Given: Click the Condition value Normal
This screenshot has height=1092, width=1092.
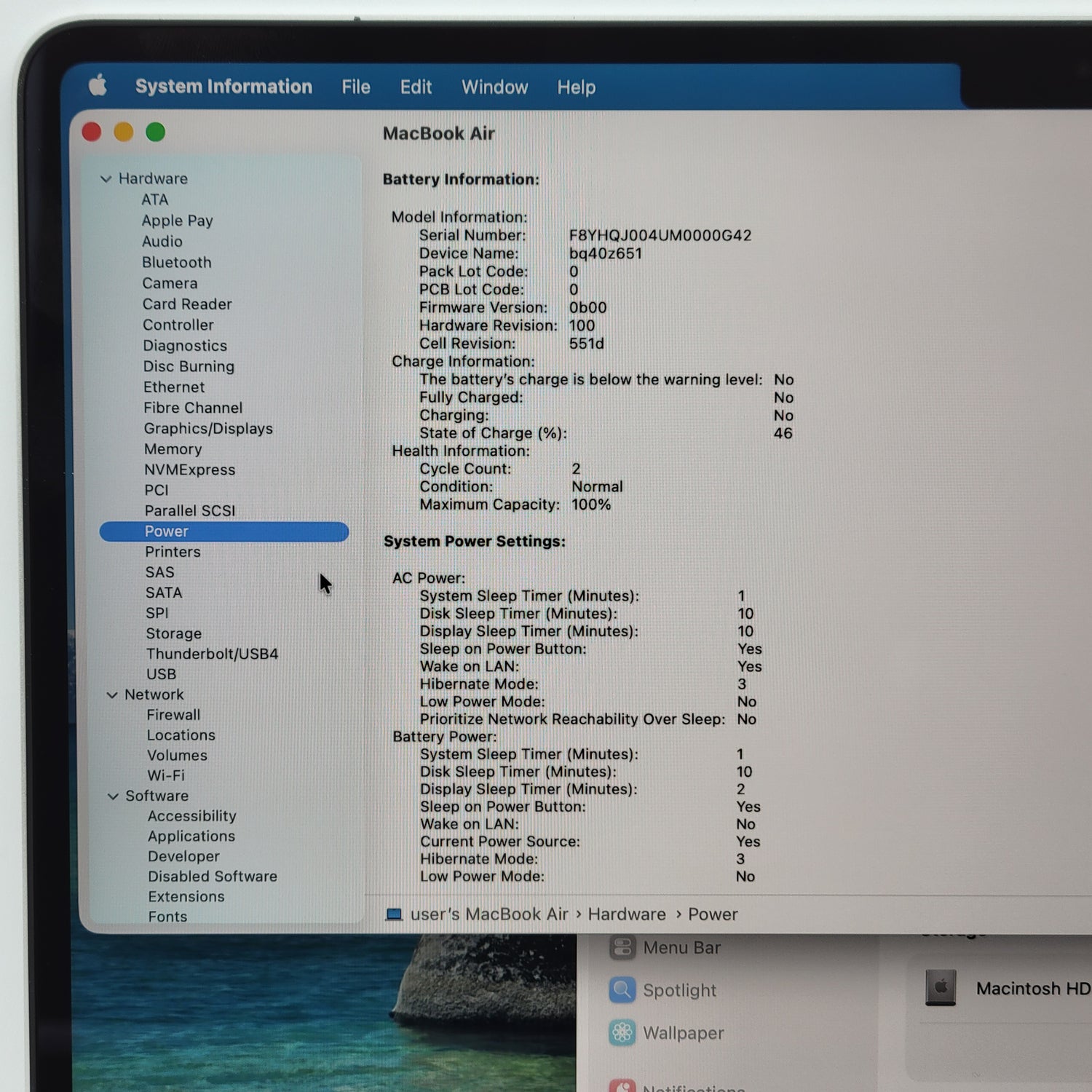Looking at the screenshot, I should [x=597, y=486].
